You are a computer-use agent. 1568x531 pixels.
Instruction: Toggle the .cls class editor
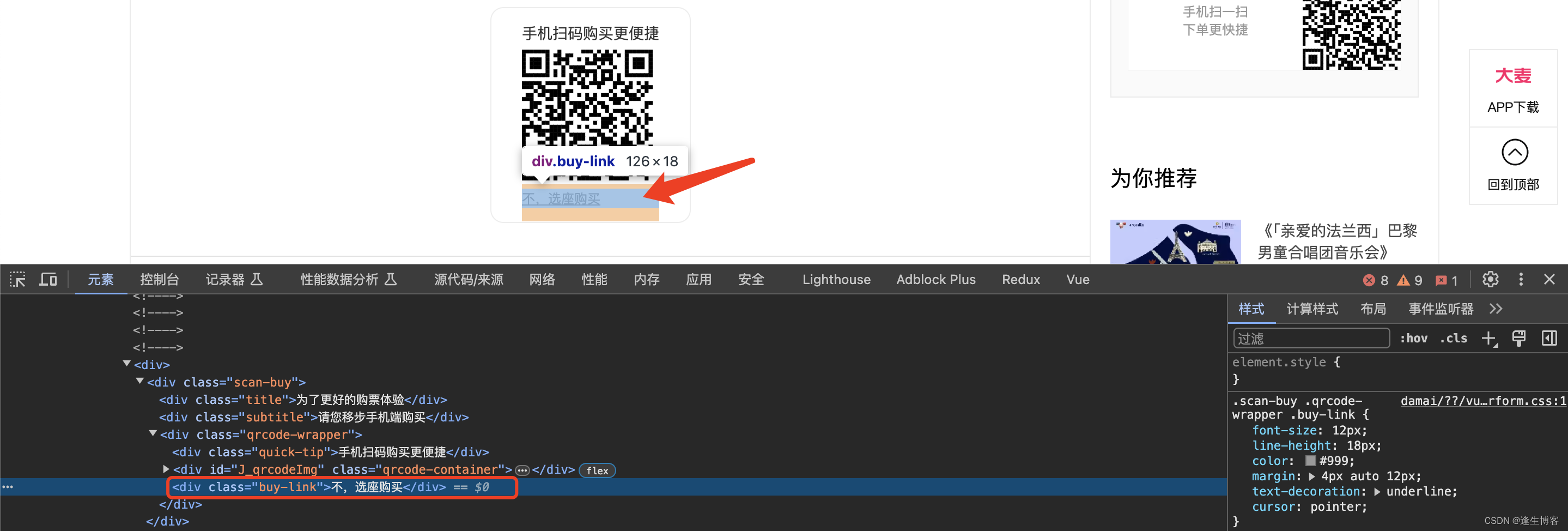pos(1454,339)
